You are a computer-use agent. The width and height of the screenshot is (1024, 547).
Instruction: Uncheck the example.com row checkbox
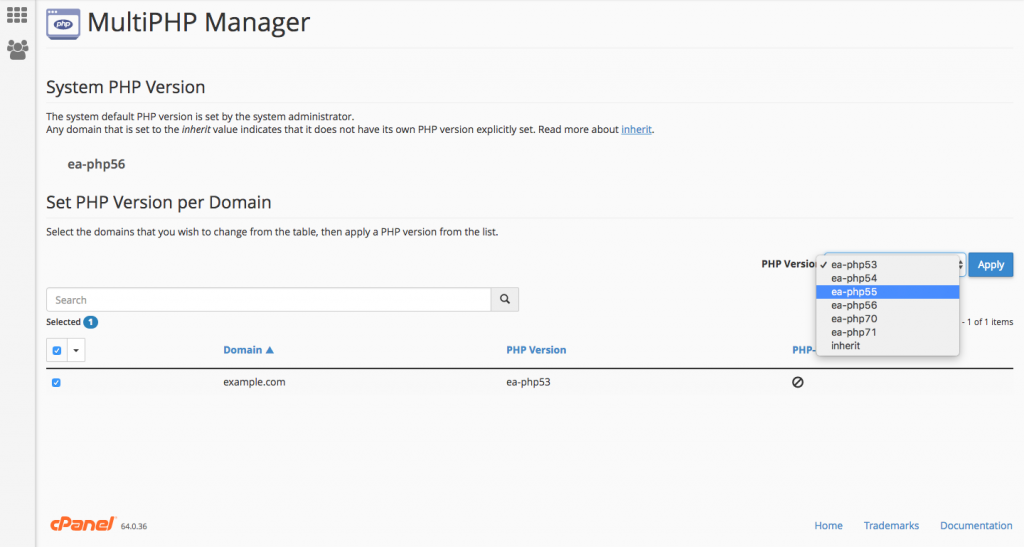pyautogui.click(x=56, y=383)
